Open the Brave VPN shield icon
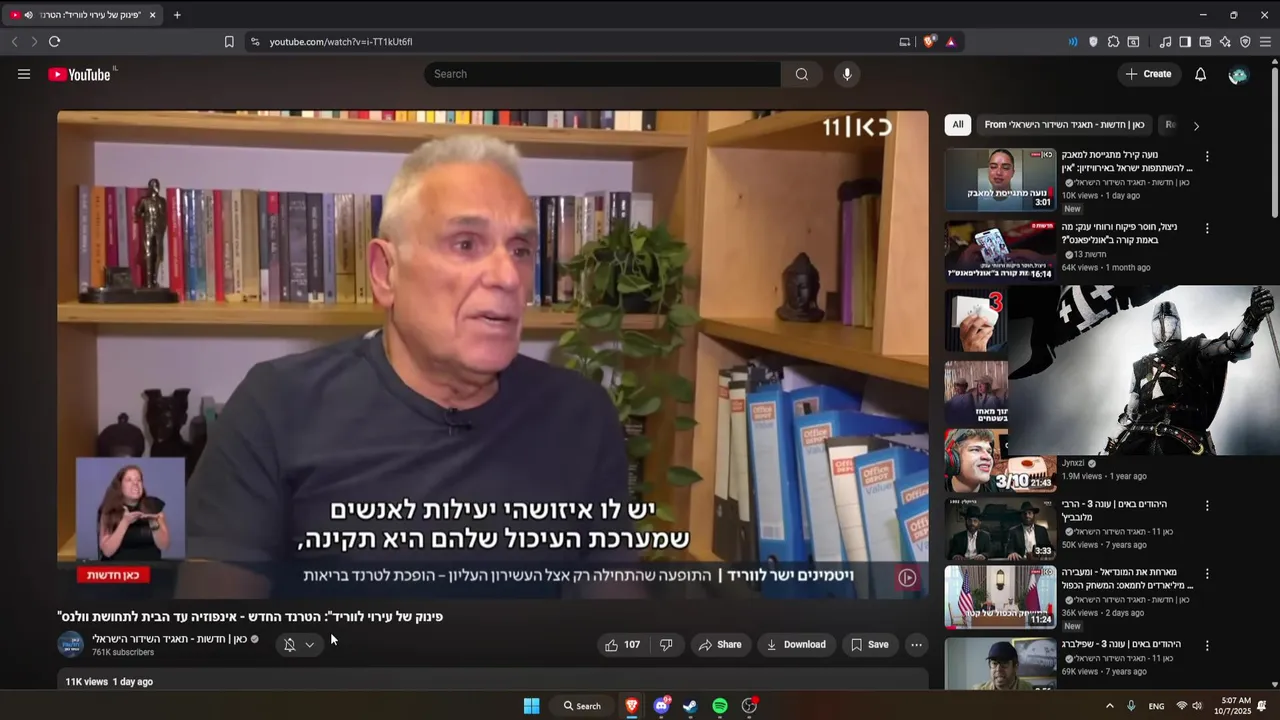The image size is (1280, 720). pos(1245,42)
